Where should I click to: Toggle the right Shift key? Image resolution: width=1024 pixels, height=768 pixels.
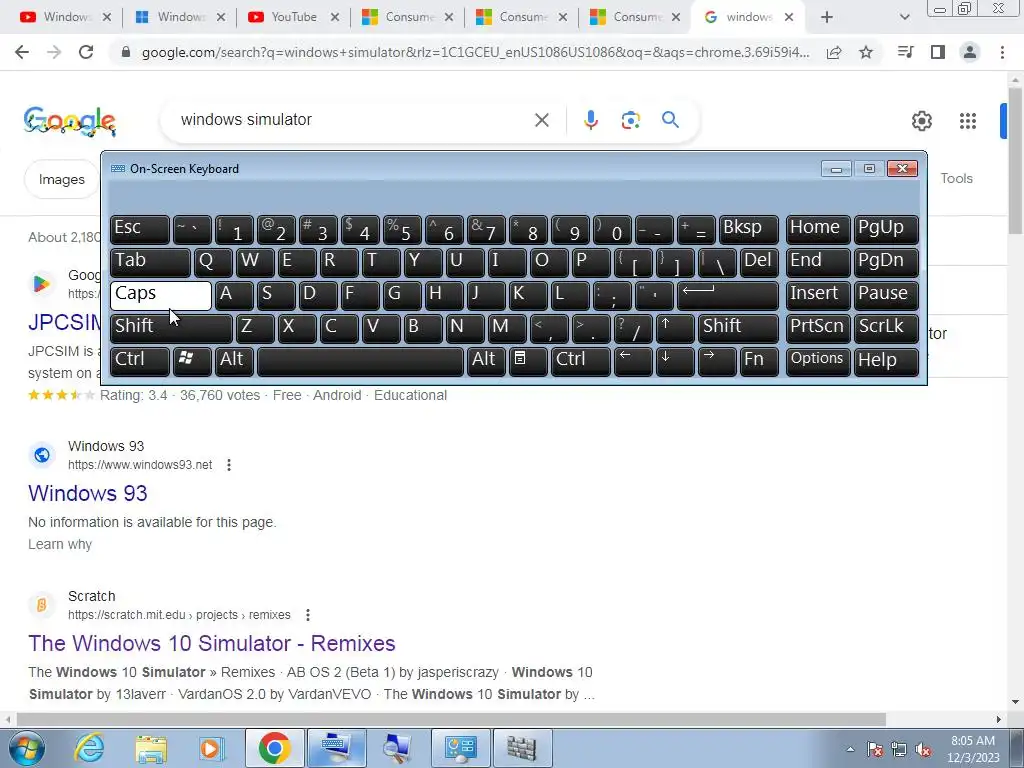click(739, 328)
